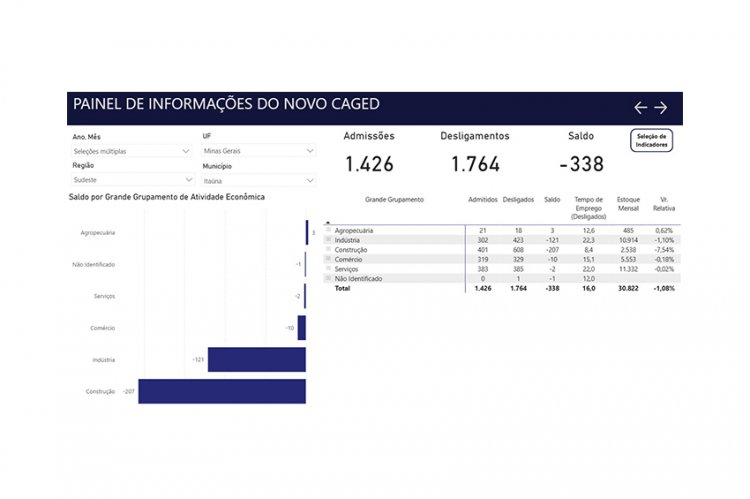Expand the Indústria row in table
The image size is (750, 499).
click(x=329, y=240)
